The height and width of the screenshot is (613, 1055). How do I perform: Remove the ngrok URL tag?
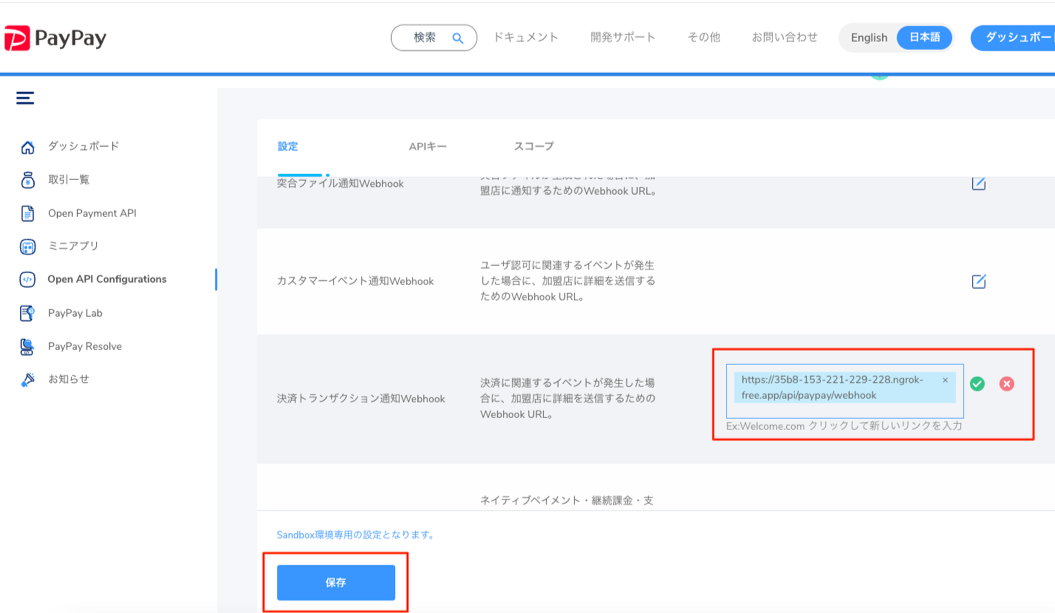pos(945,380)
